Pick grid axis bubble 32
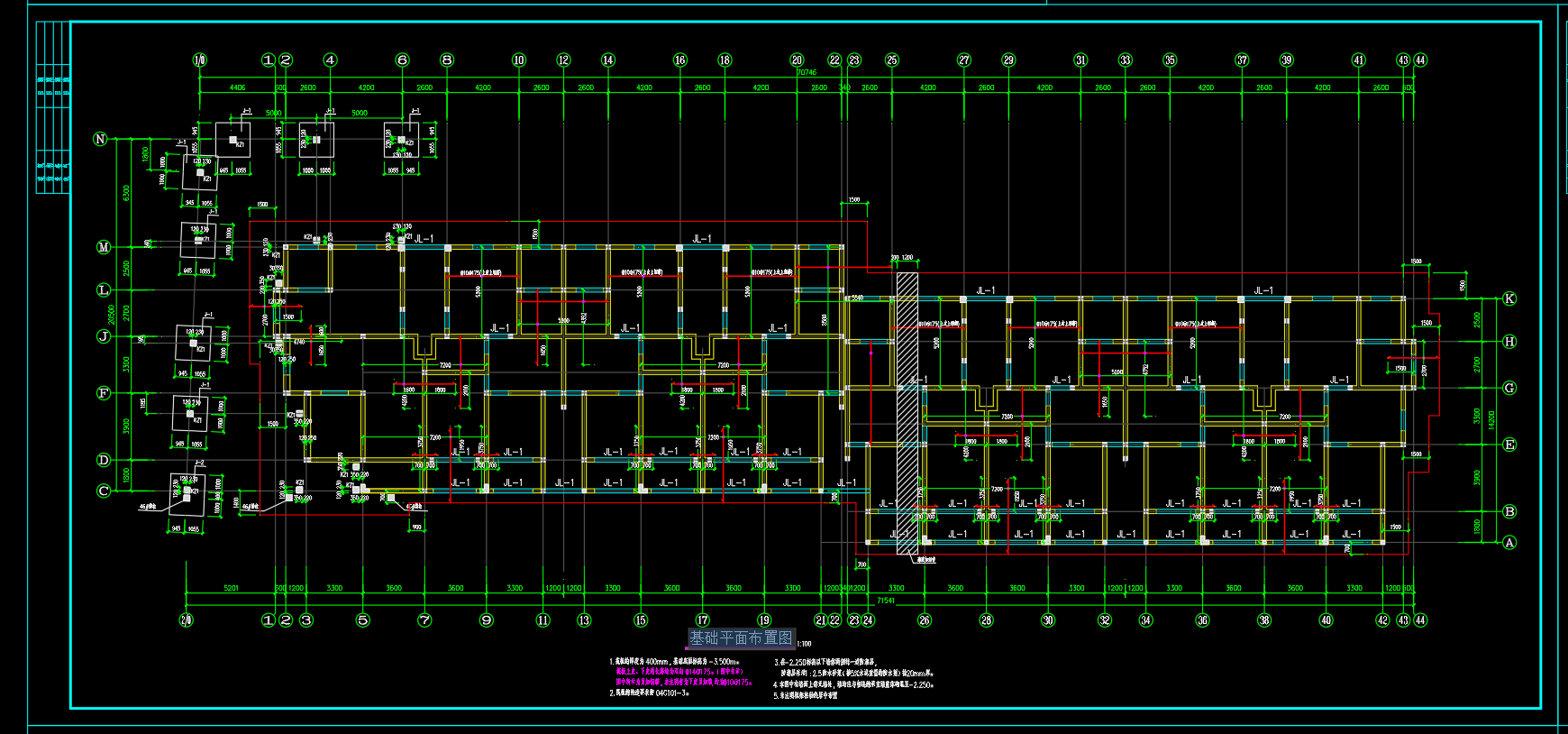This screenshot has height=734, width=1568. click(x=1105, y=620)
